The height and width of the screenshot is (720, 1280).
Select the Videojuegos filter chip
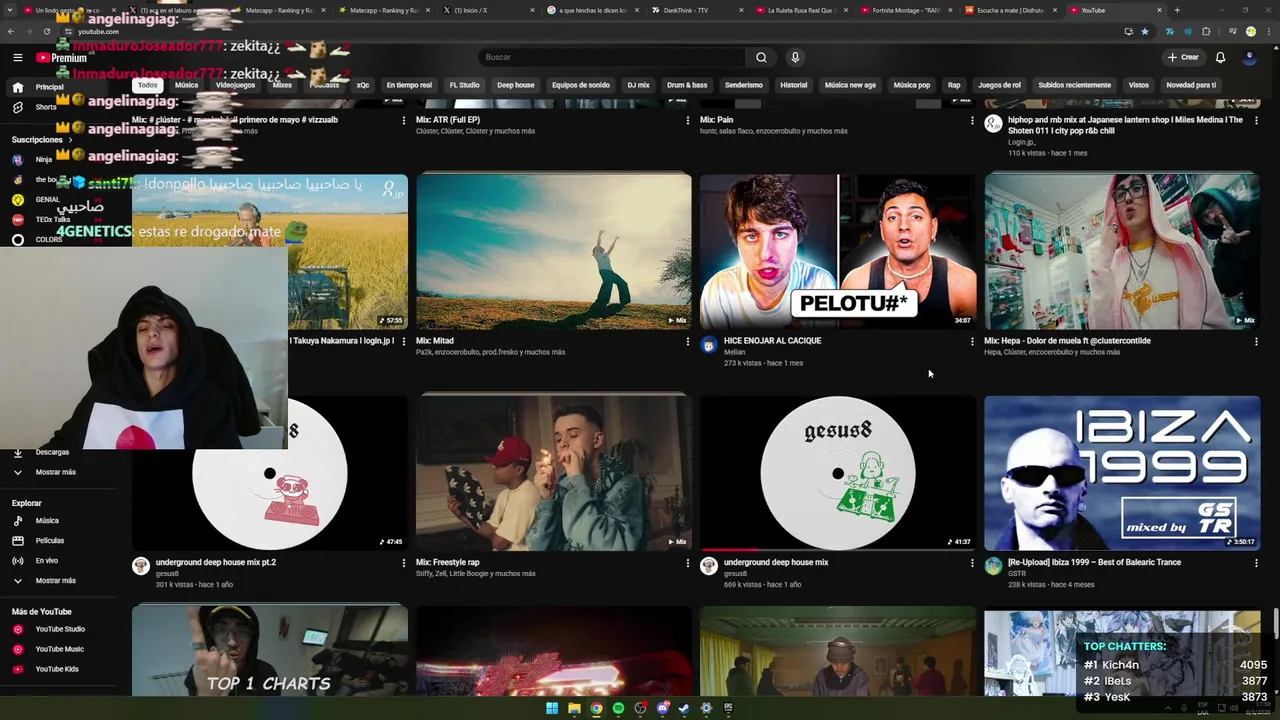pos(236,85)
